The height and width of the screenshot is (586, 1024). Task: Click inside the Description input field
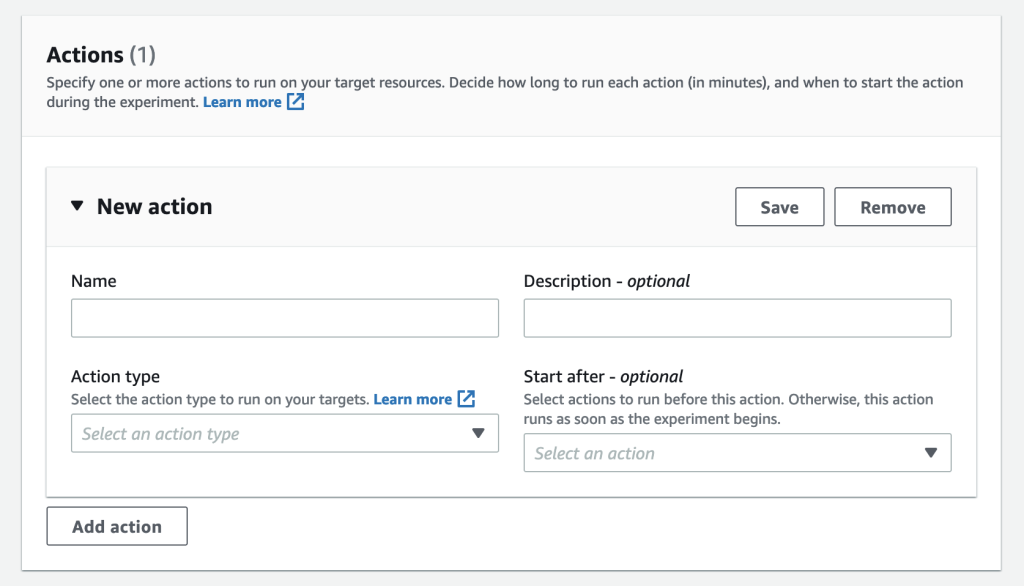pyautogui.click(x=737, y=317)
